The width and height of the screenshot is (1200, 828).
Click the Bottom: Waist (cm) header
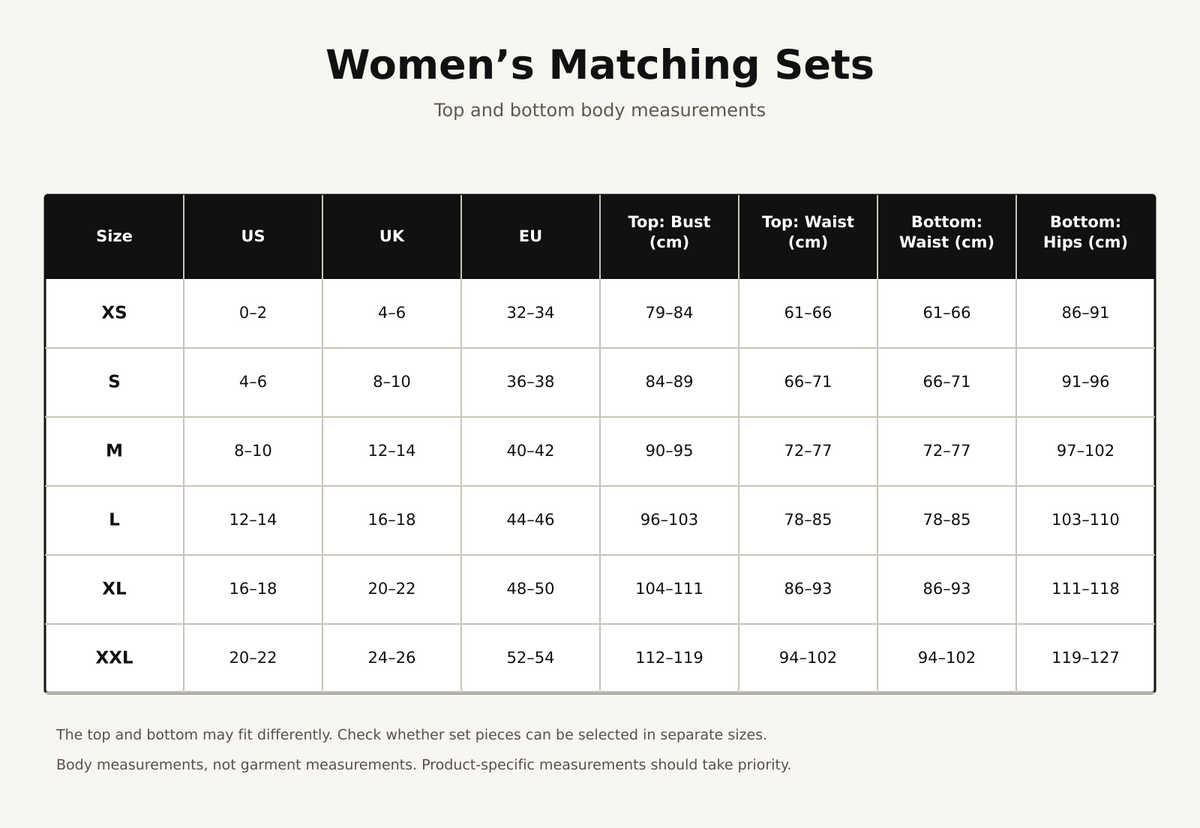[947, 236]
